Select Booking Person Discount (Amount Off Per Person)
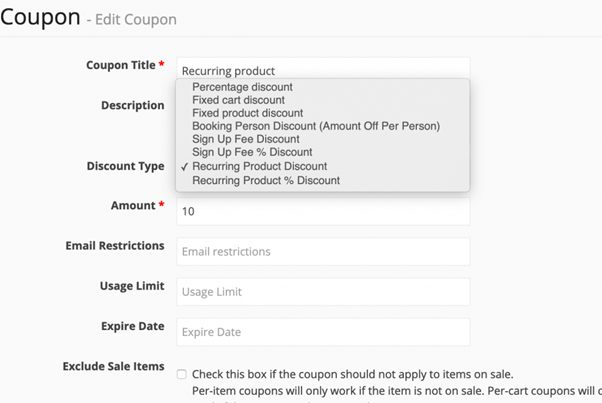The height and width of the screenshot is (403, 602). 315,126
